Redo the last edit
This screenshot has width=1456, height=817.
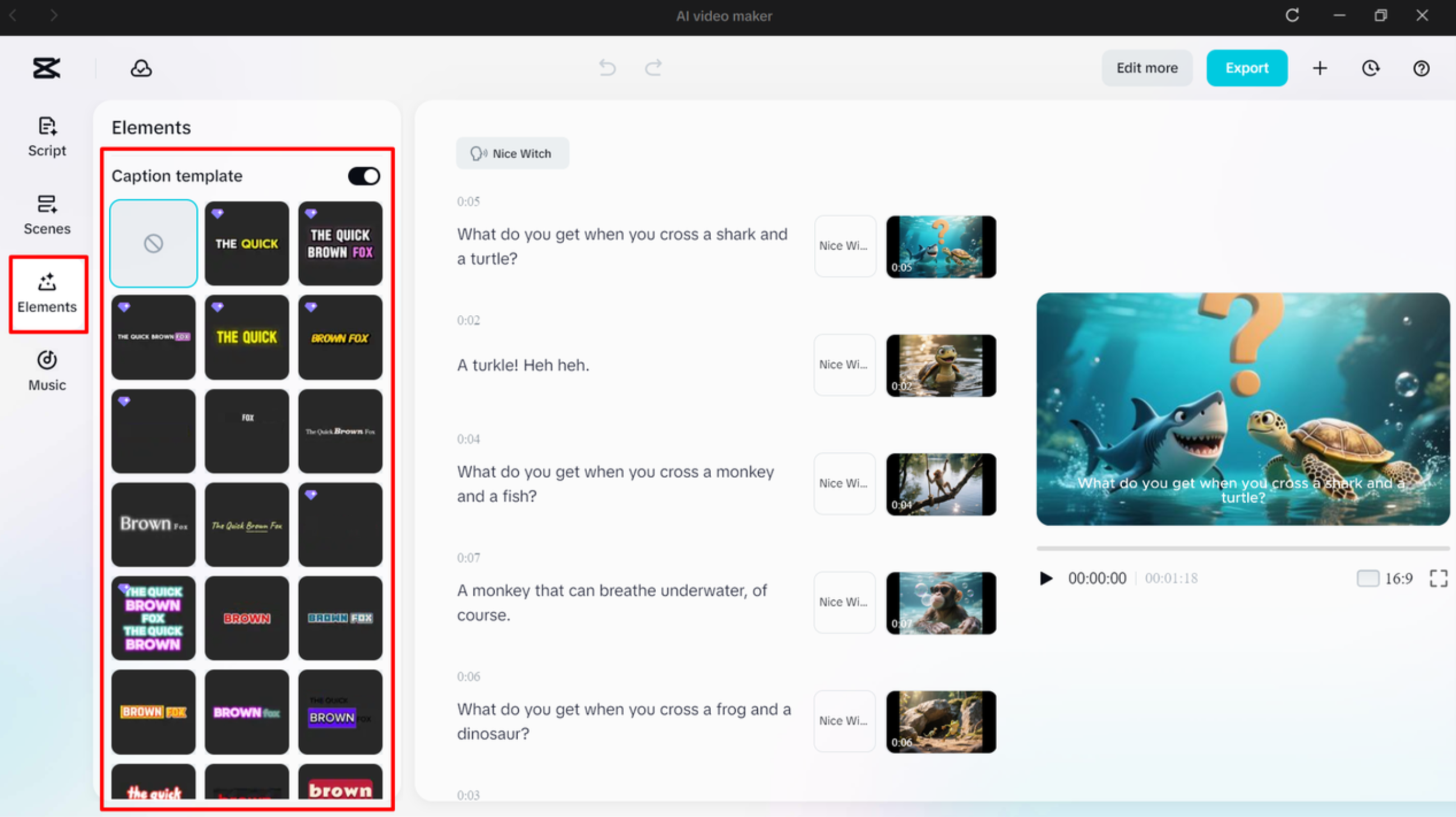[x=653, y=68]
